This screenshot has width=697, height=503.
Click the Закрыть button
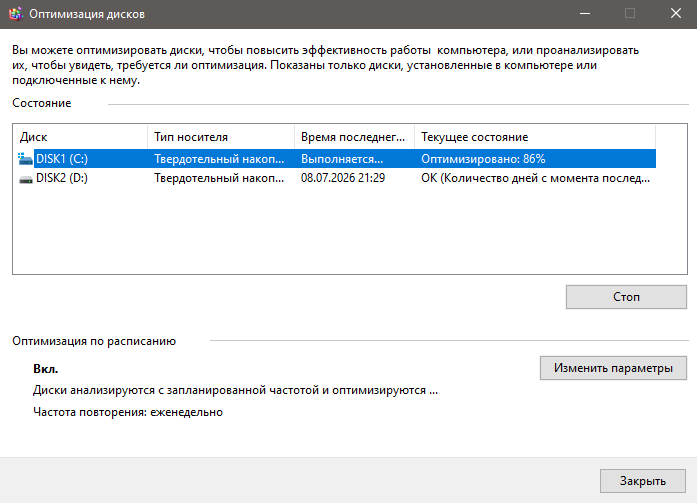pos(642,481)
